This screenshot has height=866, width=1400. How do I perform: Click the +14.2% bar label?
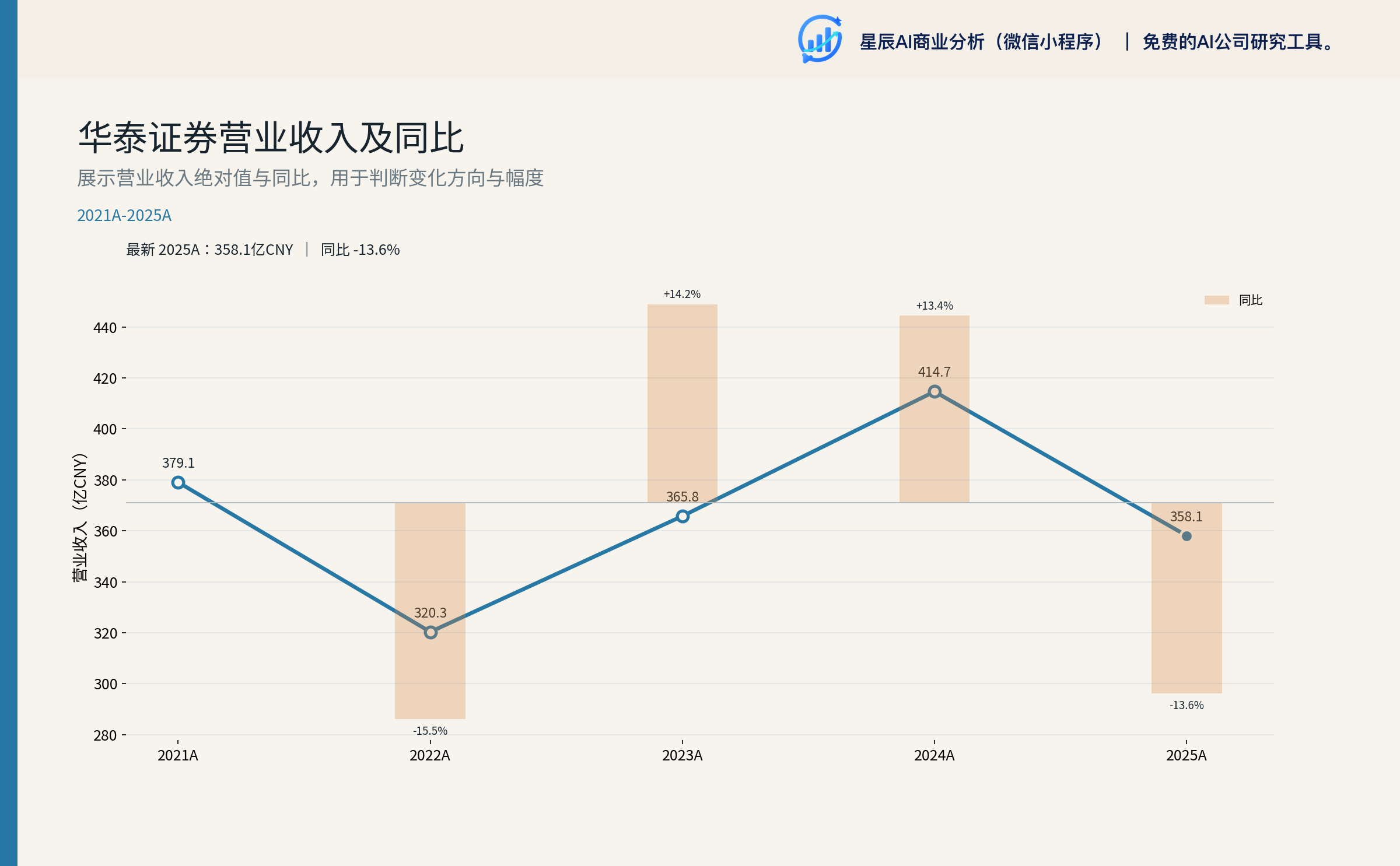point(682,294)
